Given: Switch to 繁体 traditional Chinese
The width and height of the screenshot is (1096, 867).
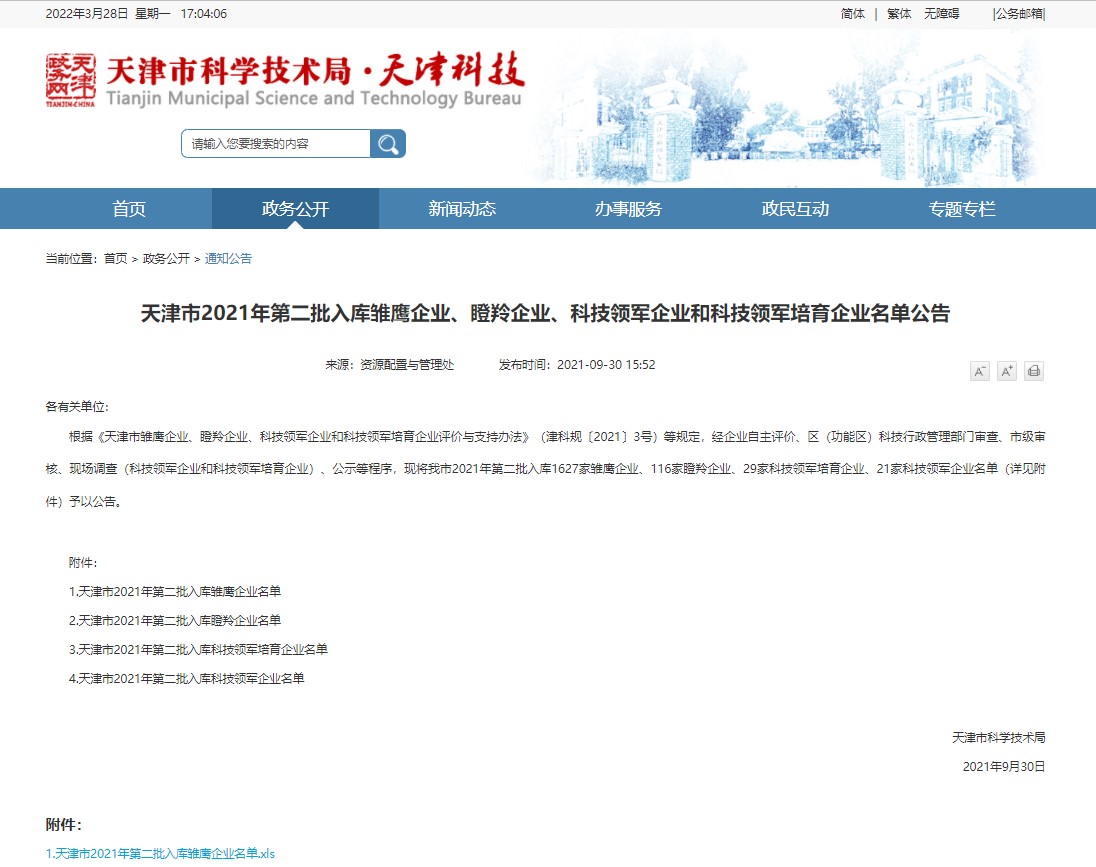Looking at the screenshot, I should 899,14.
